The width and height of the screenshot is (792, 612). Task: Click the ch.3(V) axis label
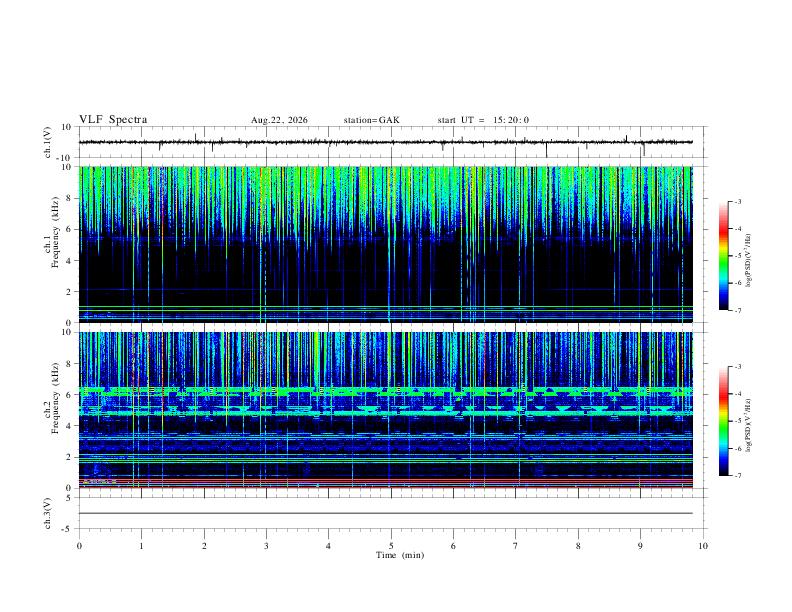point(48,514)
